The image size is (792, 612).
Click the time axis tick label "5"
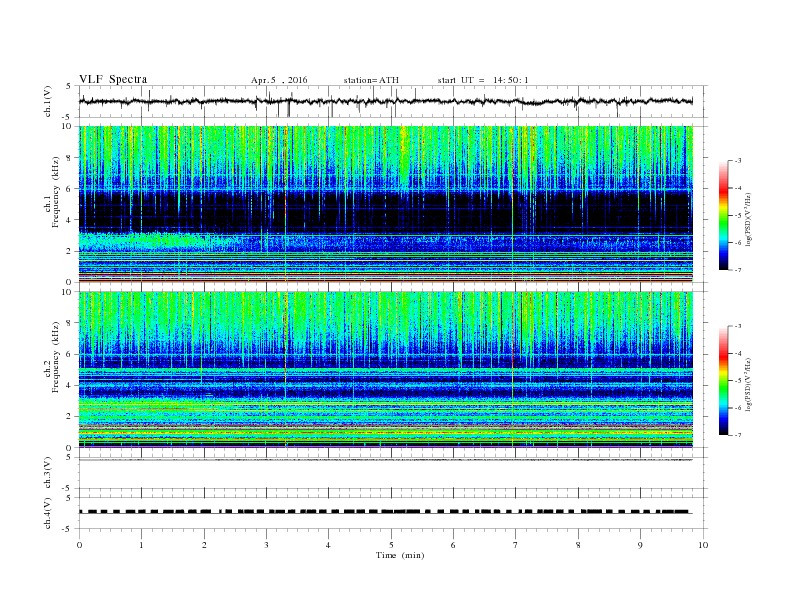point(391,545)
